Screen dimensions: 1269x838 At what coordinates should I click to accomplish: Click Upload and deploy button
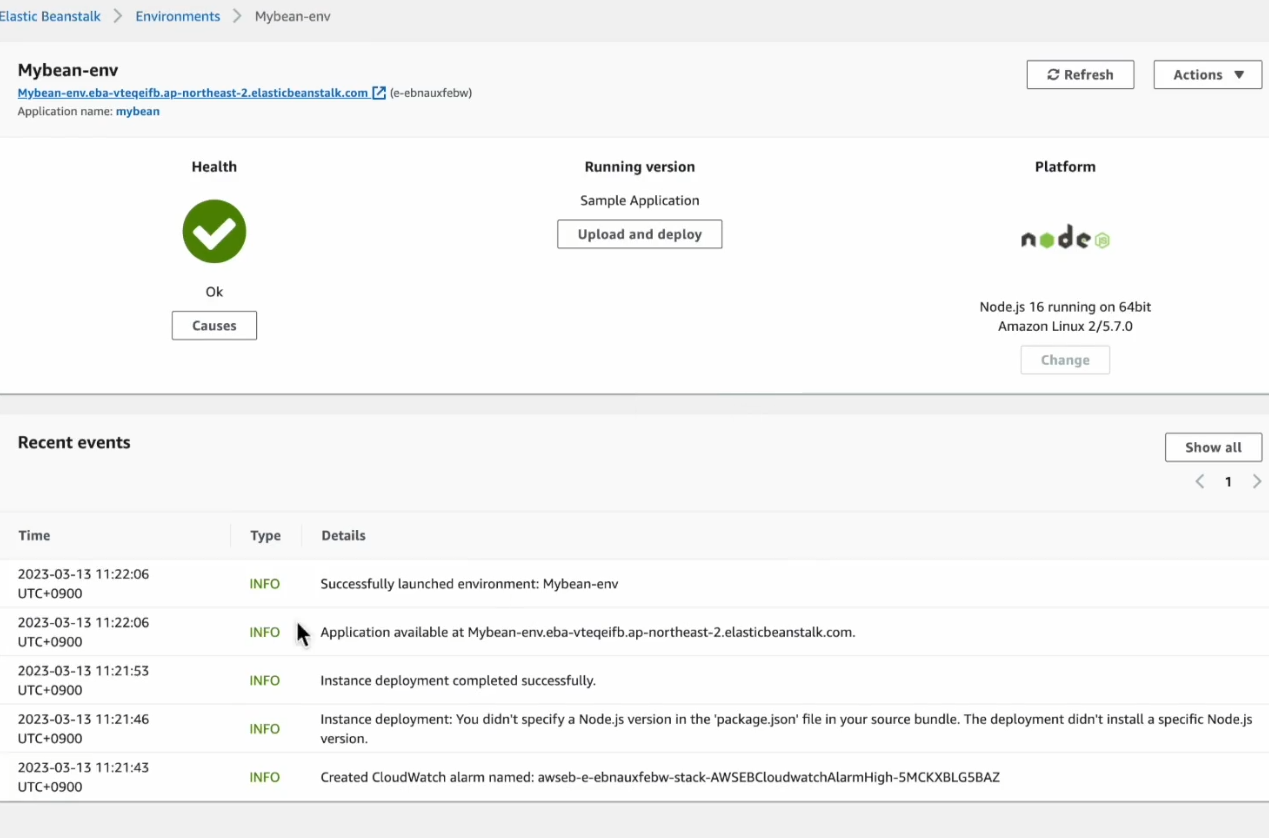(x=640, y=234)
